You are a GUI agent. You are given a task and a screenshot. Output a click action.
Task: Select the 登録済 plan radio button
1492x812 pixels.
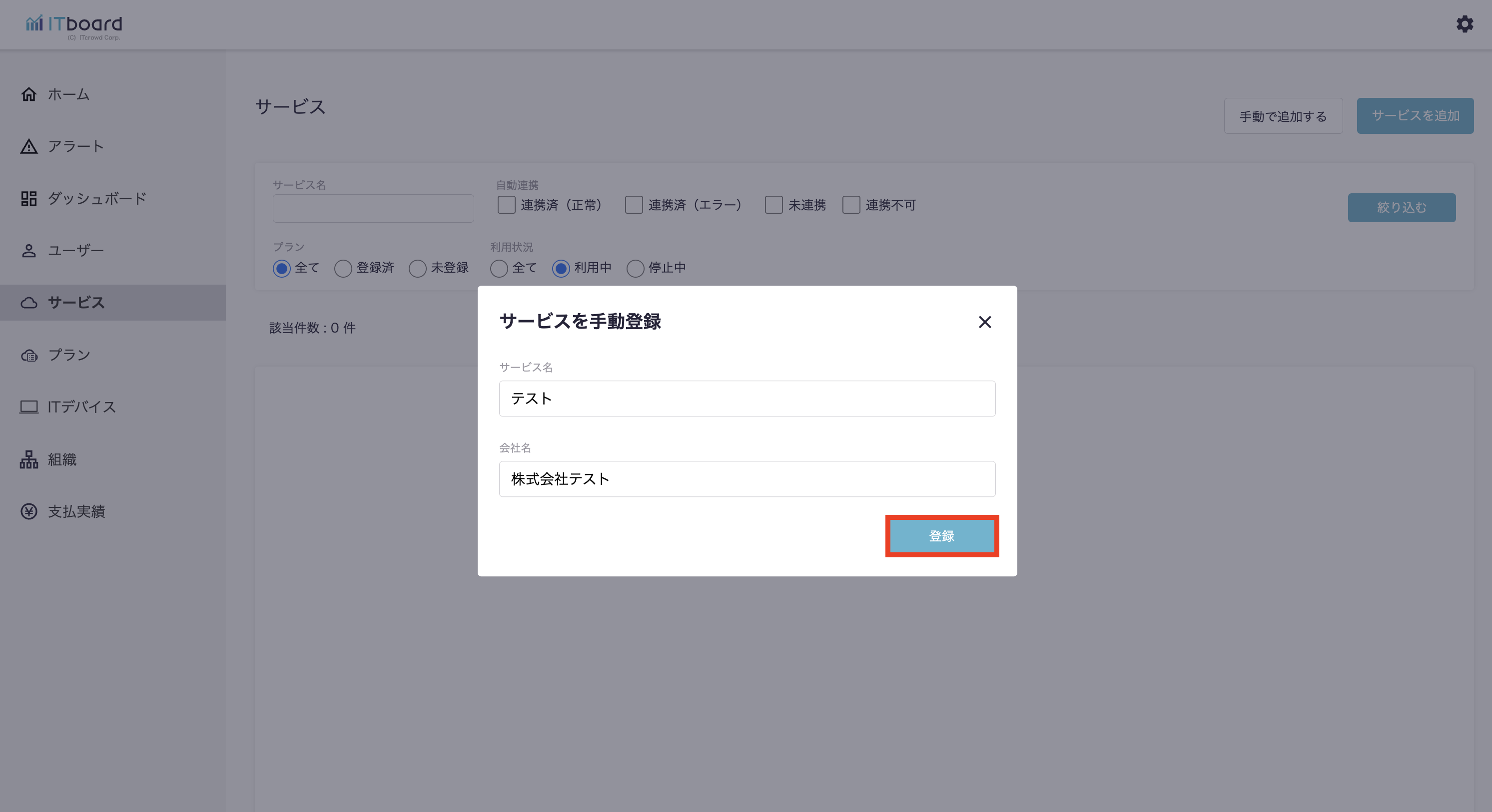coord(343,268)
